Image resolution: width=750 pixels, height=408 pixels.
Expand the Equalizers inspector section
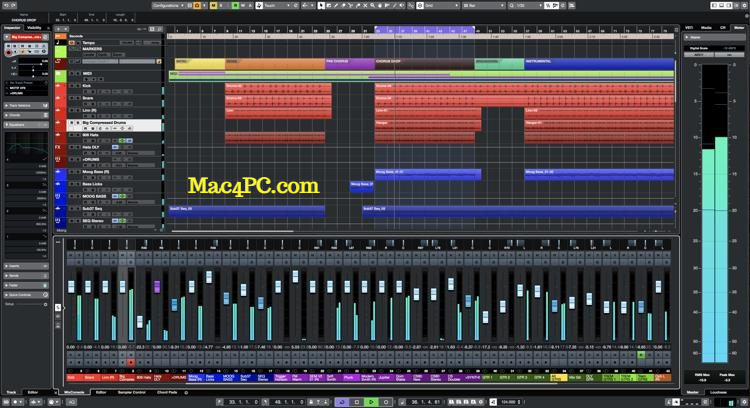click(x=26, y=124)
